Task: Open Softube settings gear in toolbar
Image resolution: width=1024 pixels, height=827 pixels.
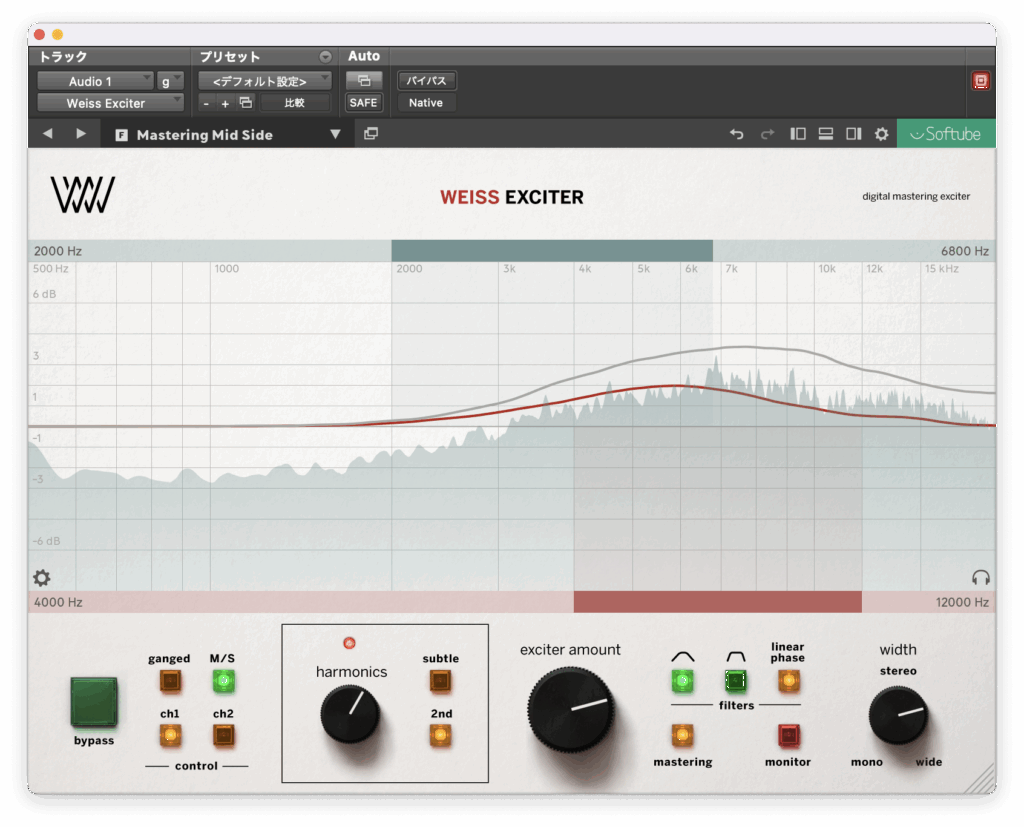Action: click(882, 134)
